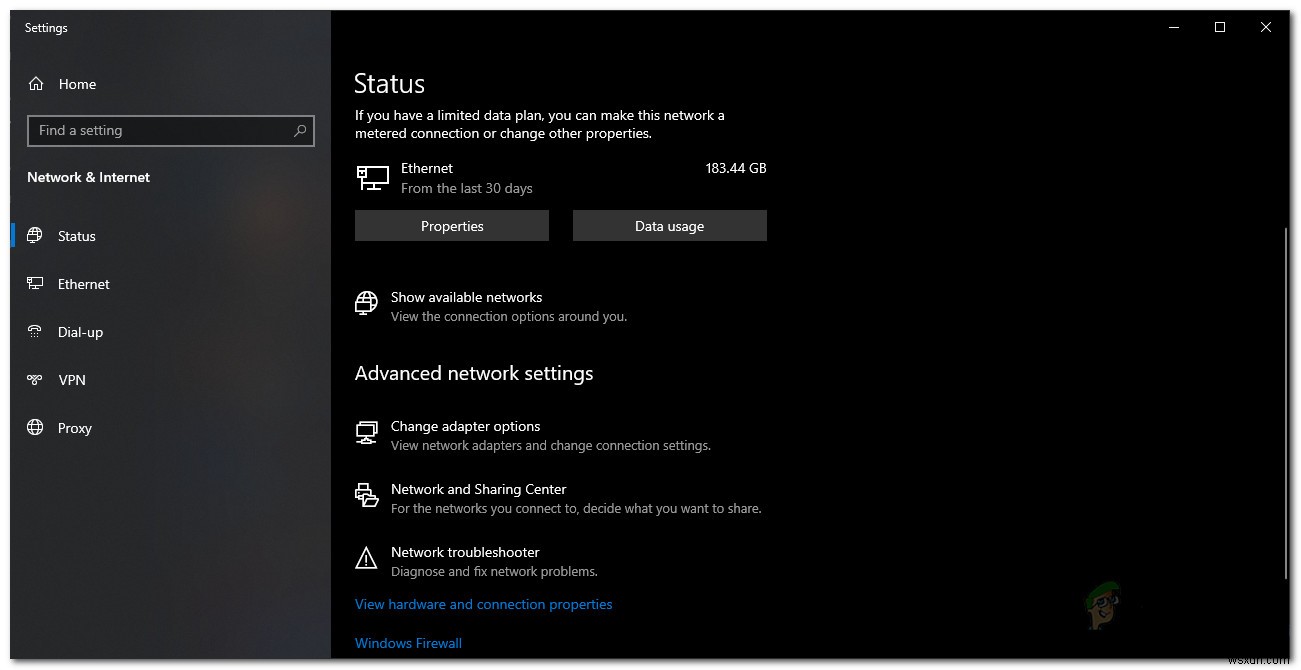This screenshot has width=1301, height=670.
Task: Click the Ethernet monitor icon showing data usage
Action: click(372, 177)
